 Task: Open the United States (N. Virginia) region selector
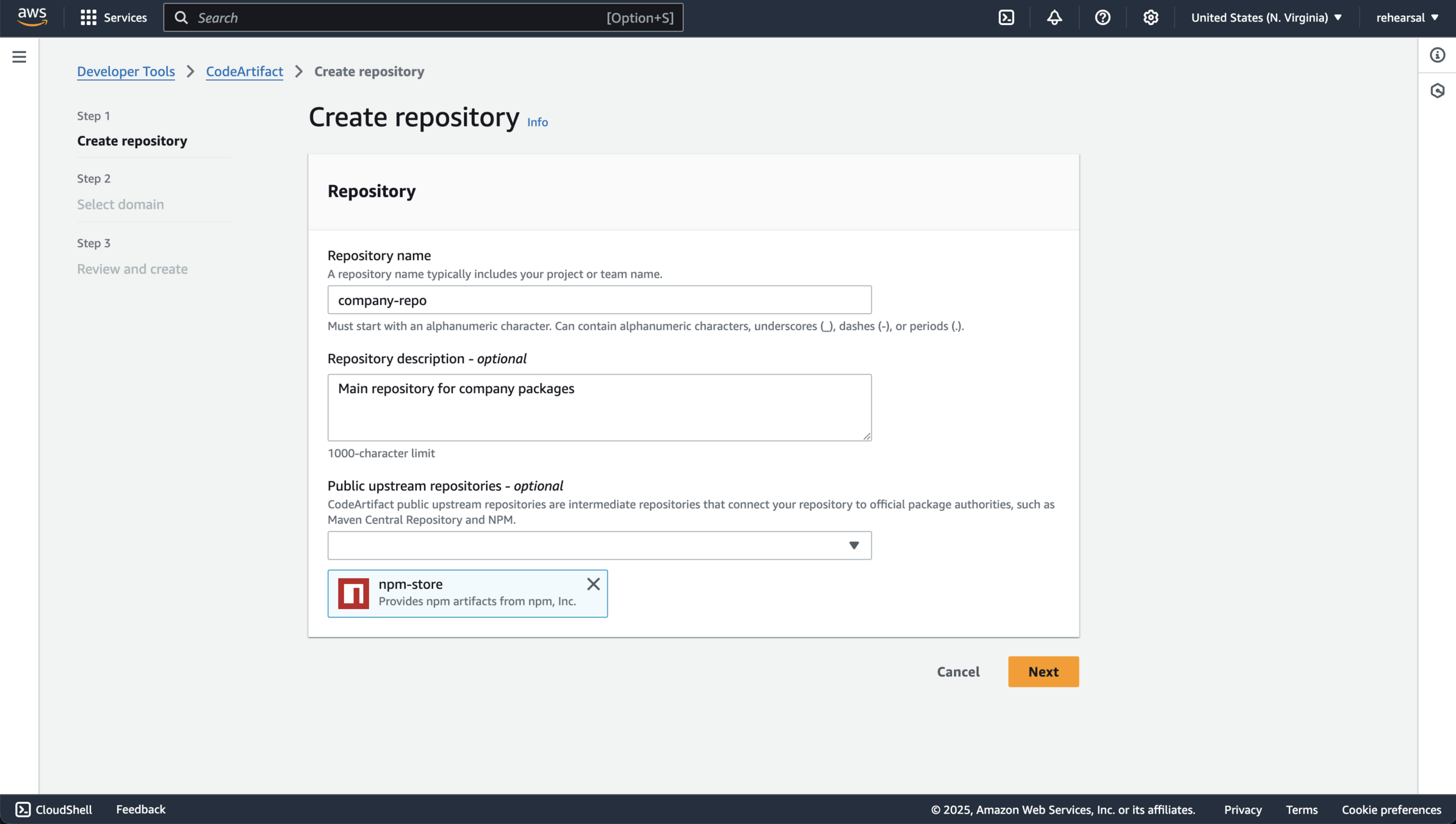[1266, 17]
